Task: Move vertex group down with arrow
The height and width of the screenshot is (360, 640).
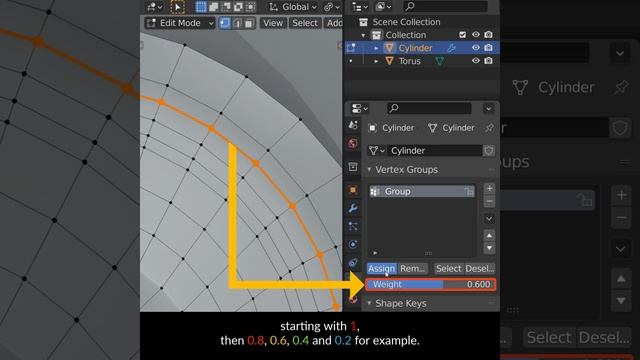Action: [489, 248]
